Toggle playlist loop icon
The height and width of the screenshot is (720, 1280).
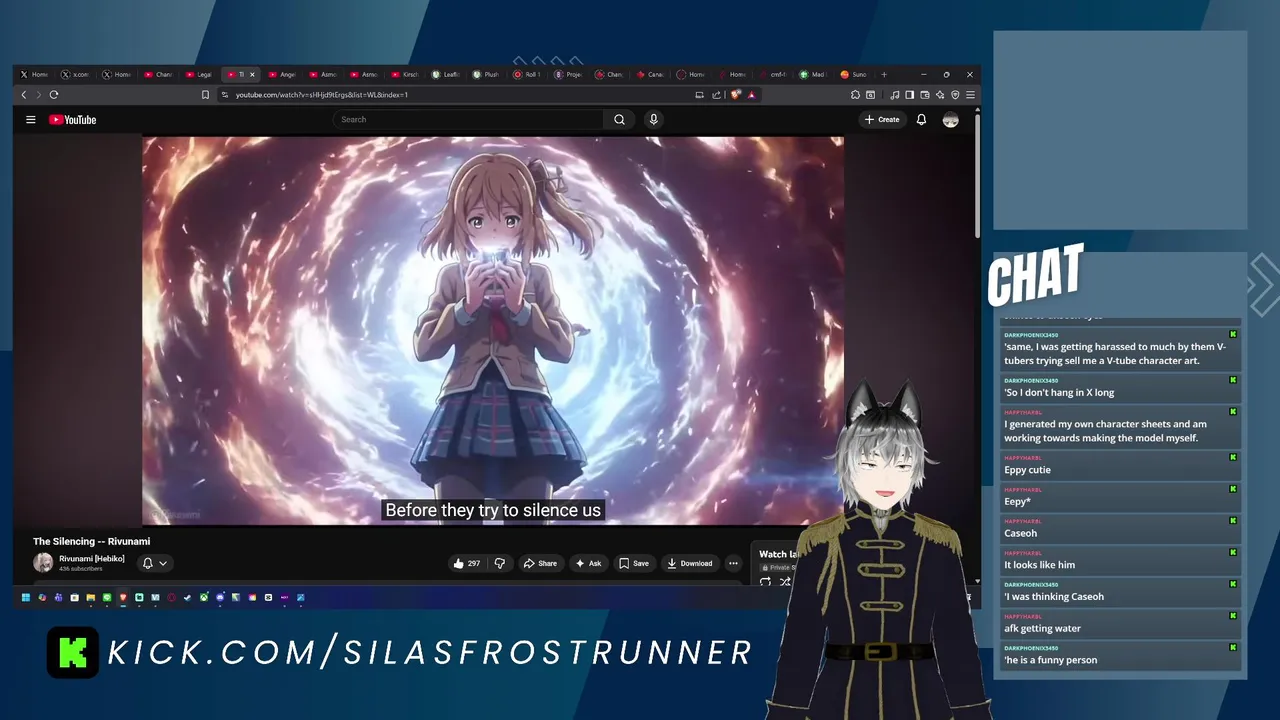tap(765, 582)
